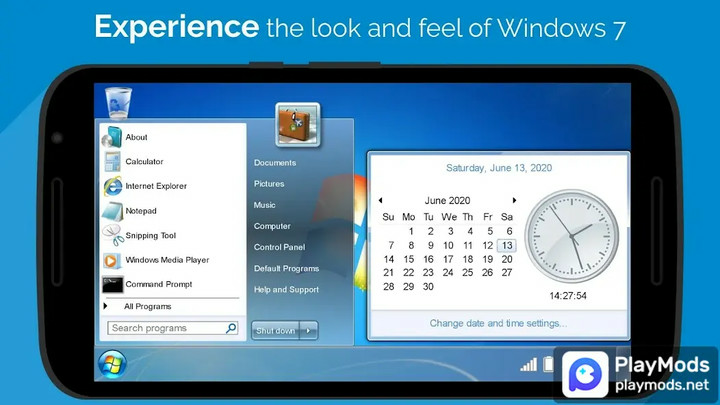Click the Search programs field
This screenshot has width=720, height=405.
point(172,328)
